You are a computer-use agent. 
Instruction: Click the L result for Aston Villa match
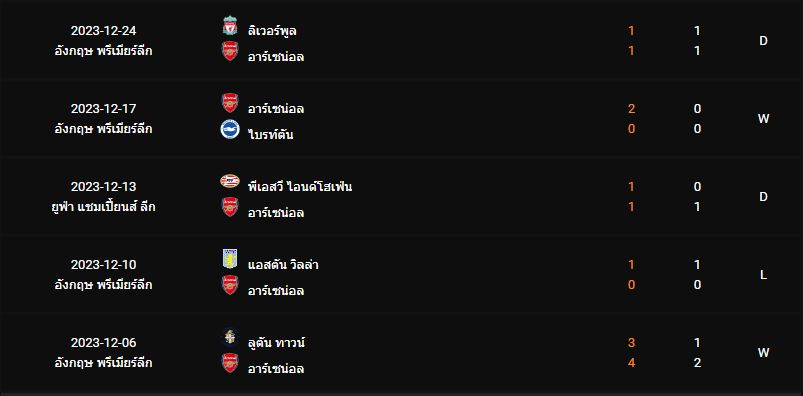[x=763, y=275]
